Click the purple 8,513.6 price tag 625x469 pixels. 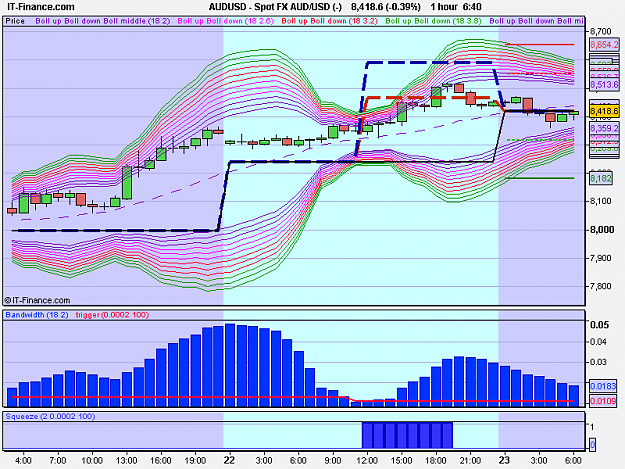(604, 84)
